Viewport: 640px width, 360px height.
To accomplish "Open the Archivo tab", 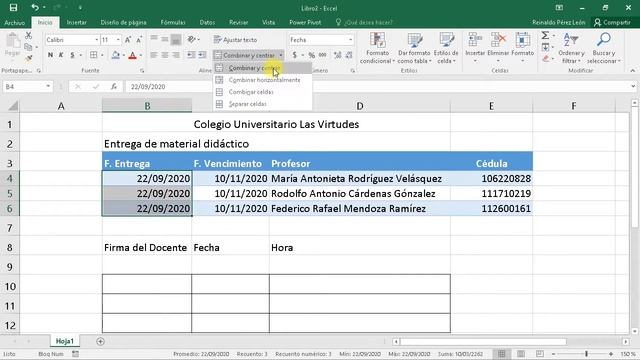I will [15, 22].
